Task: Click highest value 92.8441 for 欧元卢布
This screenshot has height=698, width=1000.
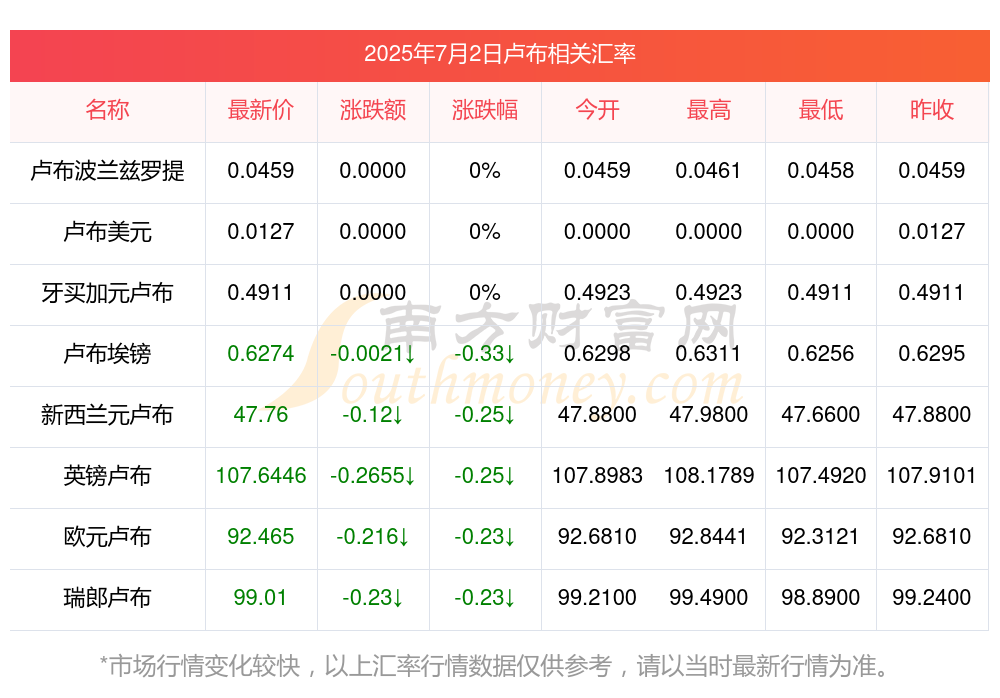Action: tap(709, 537)
